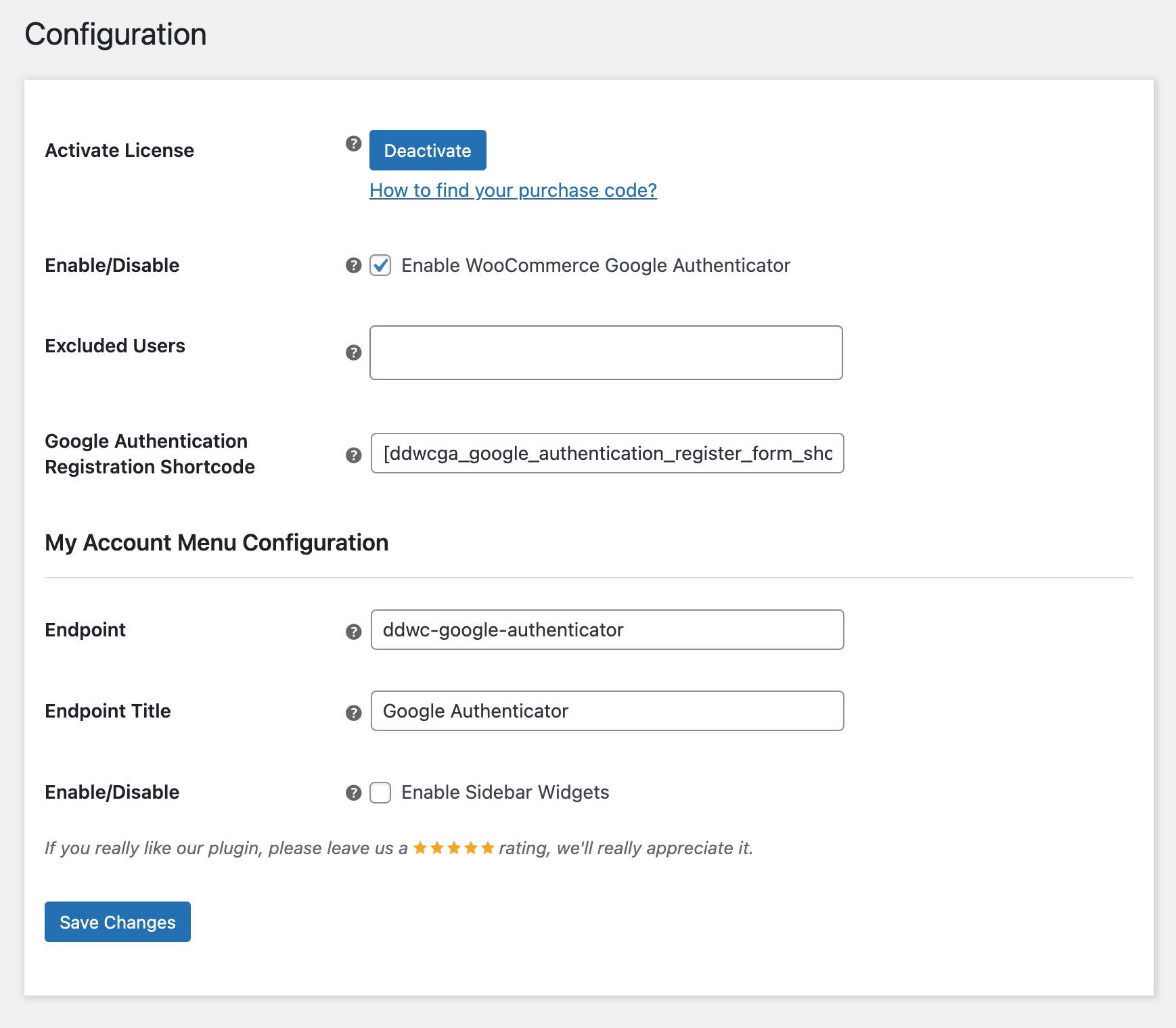Click the five-star rating icons
This screenshot has width=1176, height=1028.
coord(453,847)
